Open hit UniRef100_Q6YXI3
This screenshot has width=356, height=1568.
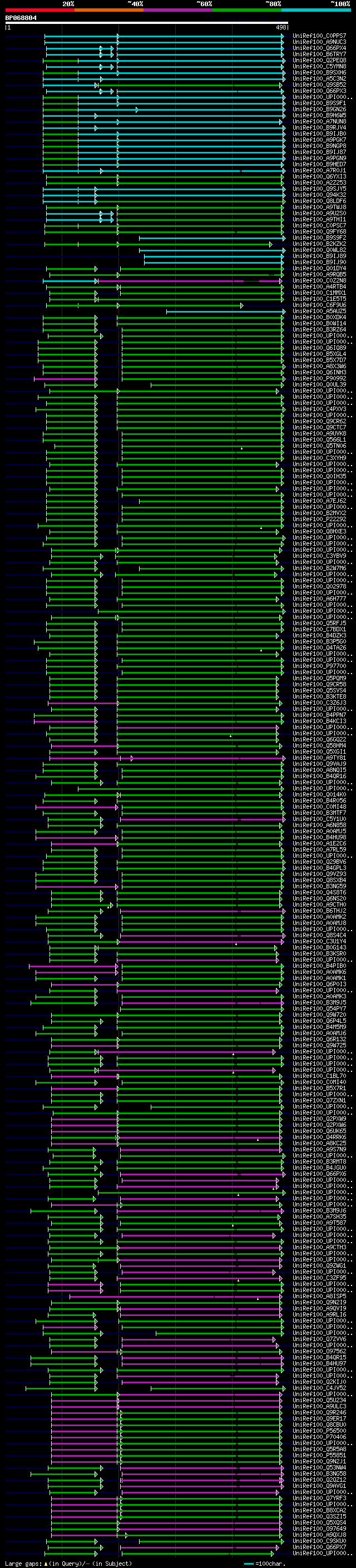(319, 176)
